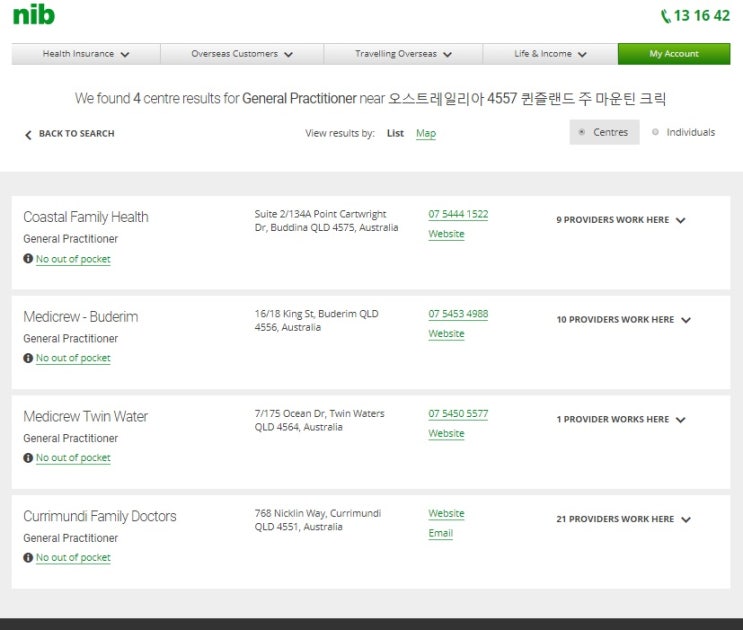Click the info icon under Coastal Family Health
The height and width of the screenshot is (630, 743).
[28, 259]
